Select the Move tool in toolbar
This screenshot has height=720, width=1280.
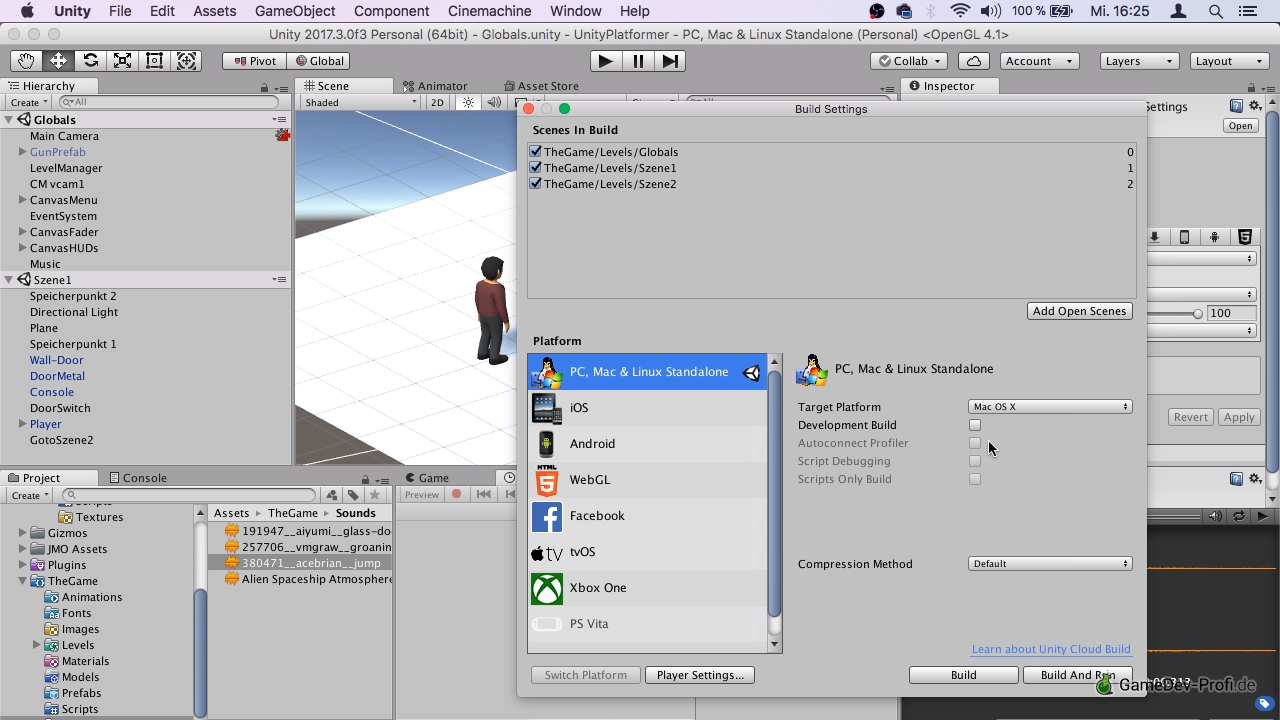click(x=59, y=61)
